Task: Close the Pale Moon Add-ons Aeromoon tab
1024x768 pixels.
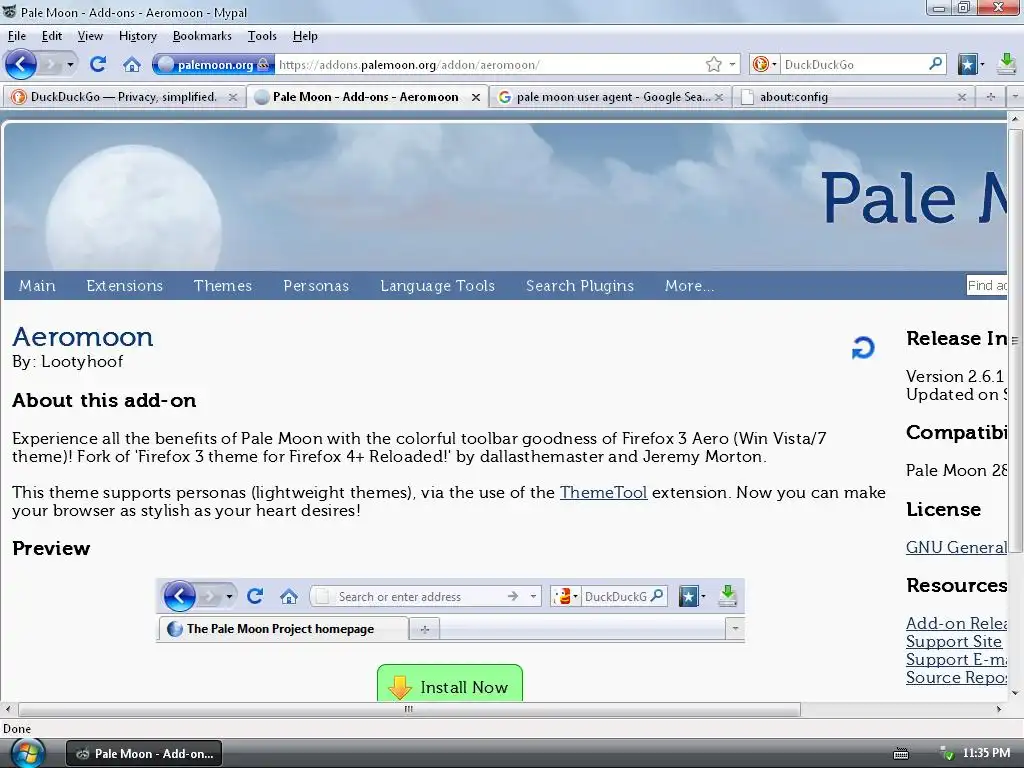Action: 476,97
